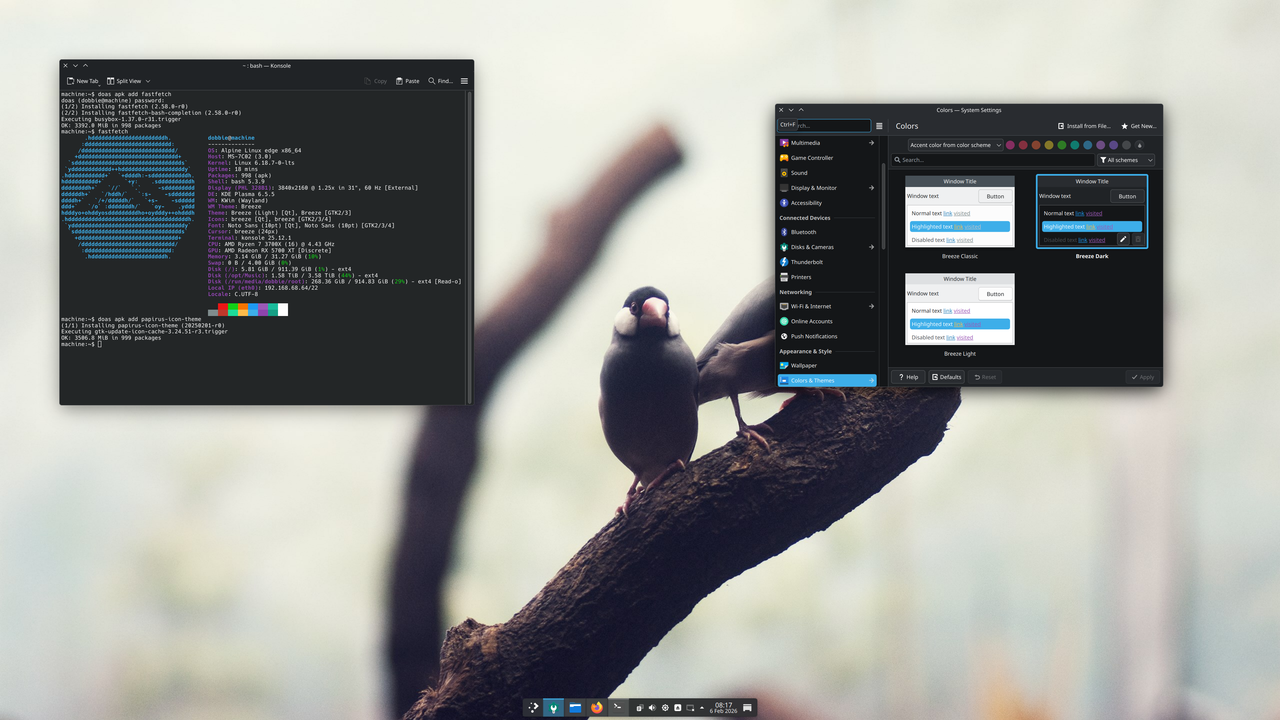The height and width of the screenshot is (720, 1280).
Task: Open Wallpaper settings
Action: [827, 366]
